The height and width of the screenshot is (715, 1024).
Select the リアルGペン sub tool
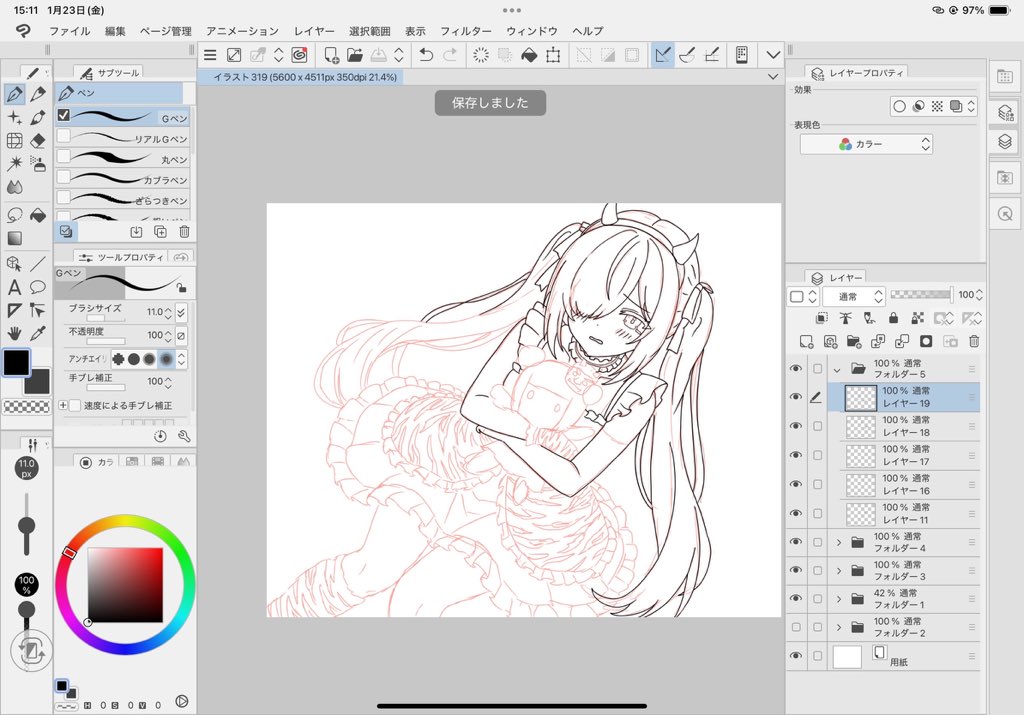[123, 138]
